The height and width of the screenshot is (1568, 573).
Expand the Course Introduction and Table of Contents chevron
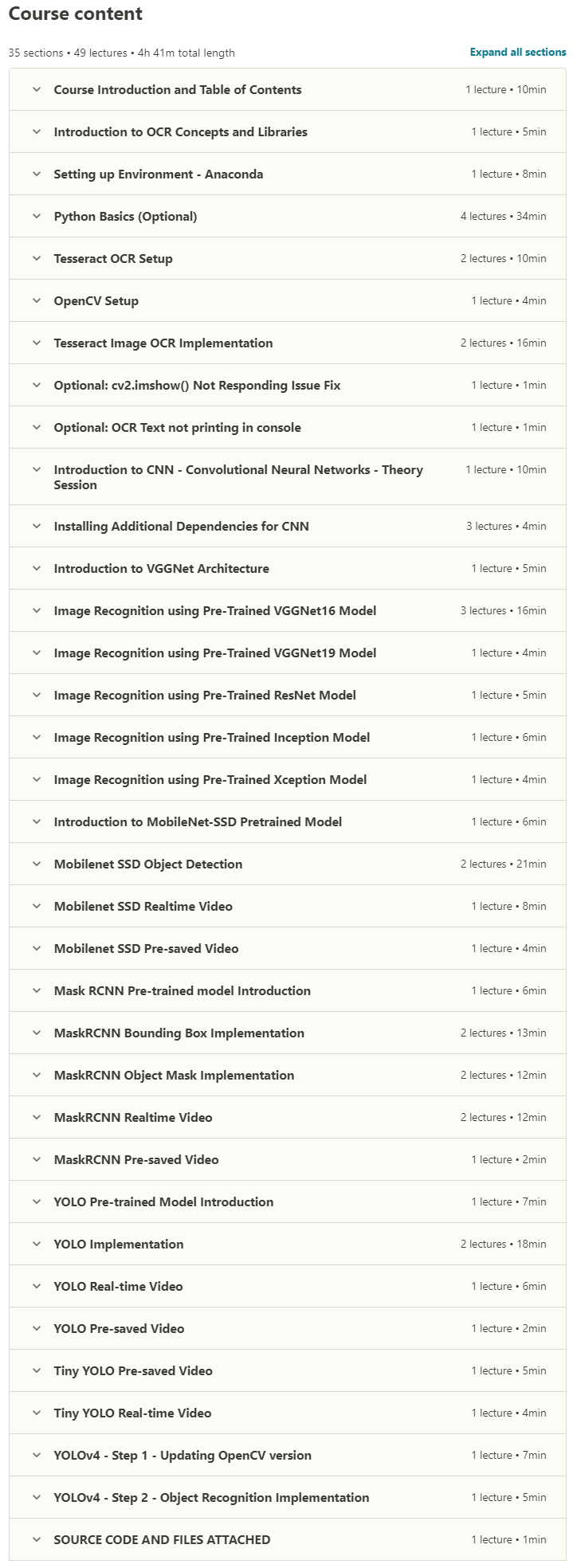pos(37,89)
